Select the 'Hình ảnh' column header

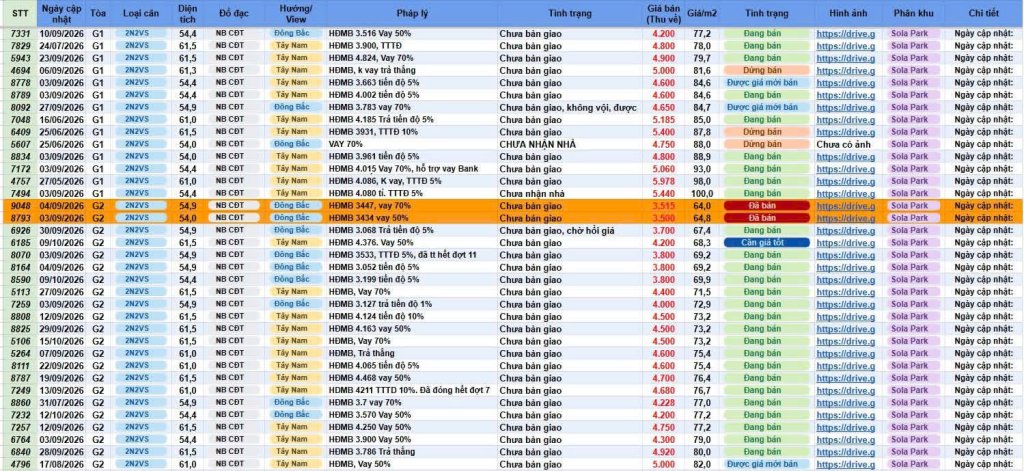[x=847, y=13]
